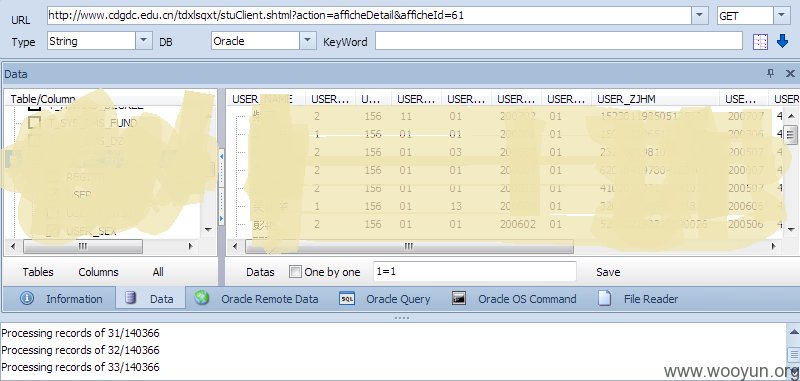This screenshot has height=381, width=800.
Task: Click the URL input field
Action: (x=369, y=16)
